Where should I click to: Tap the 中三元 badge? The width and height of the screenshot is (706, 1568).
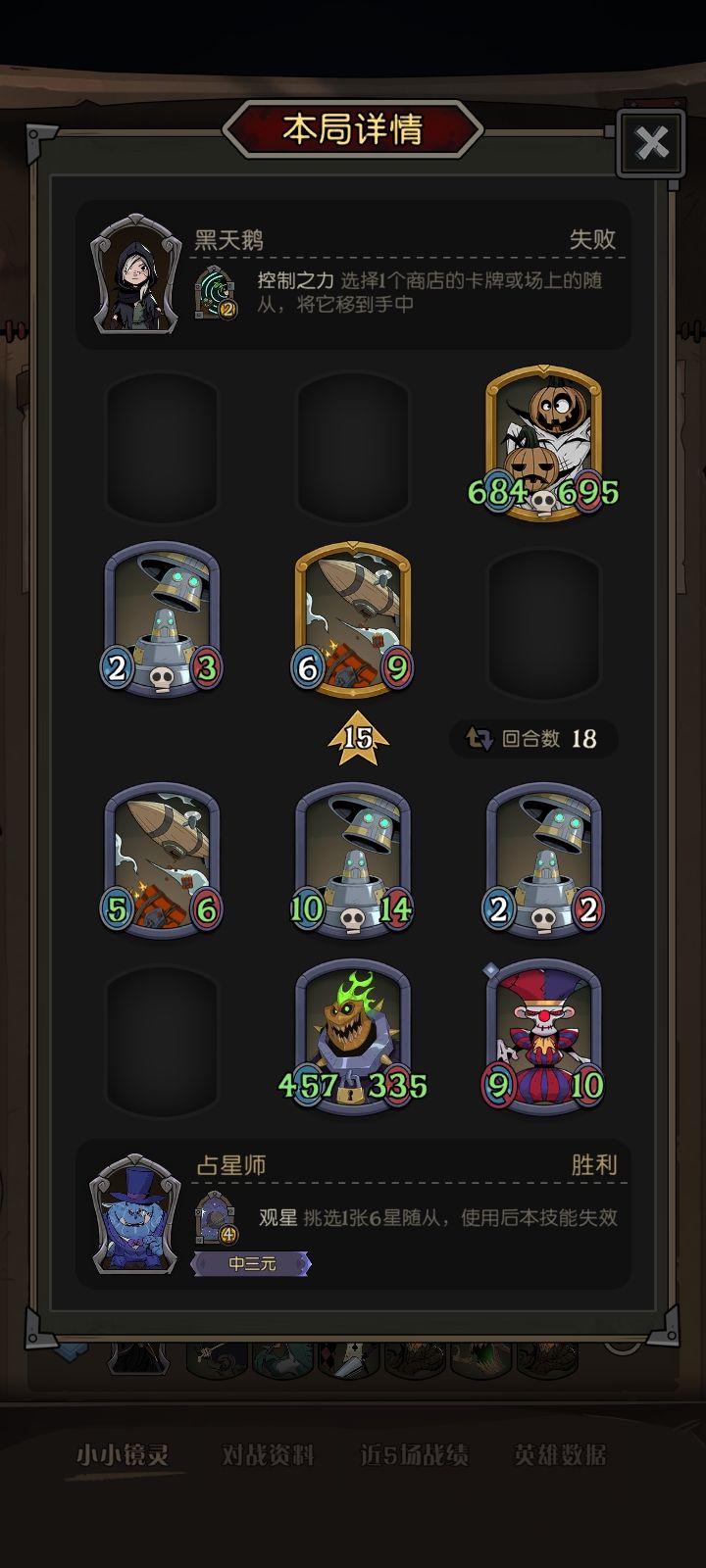tap(251, 1264)
